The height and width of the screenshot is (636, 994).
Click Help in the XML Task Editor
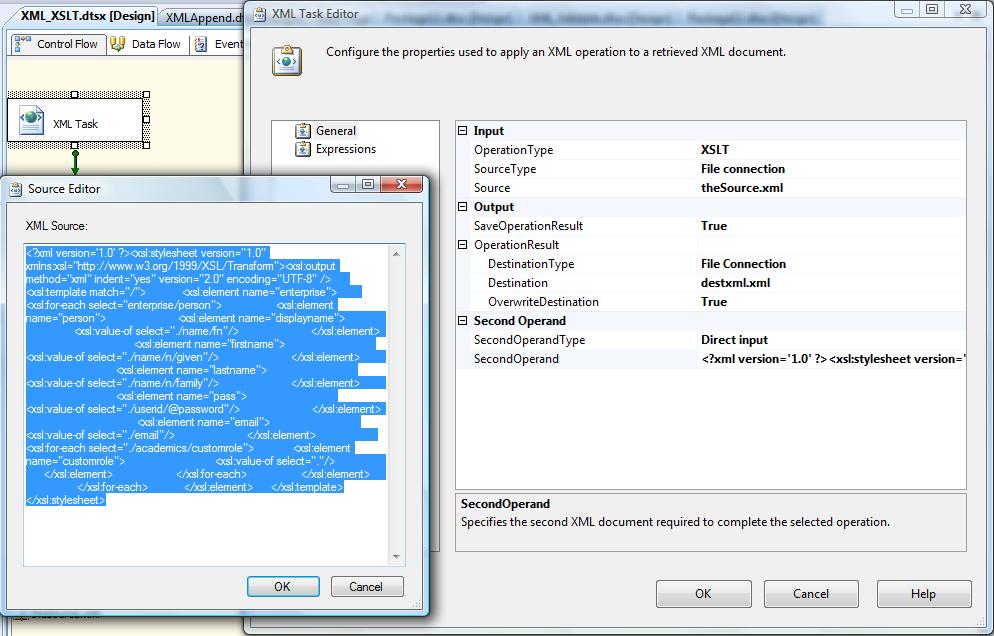click(x=922, y=594)
